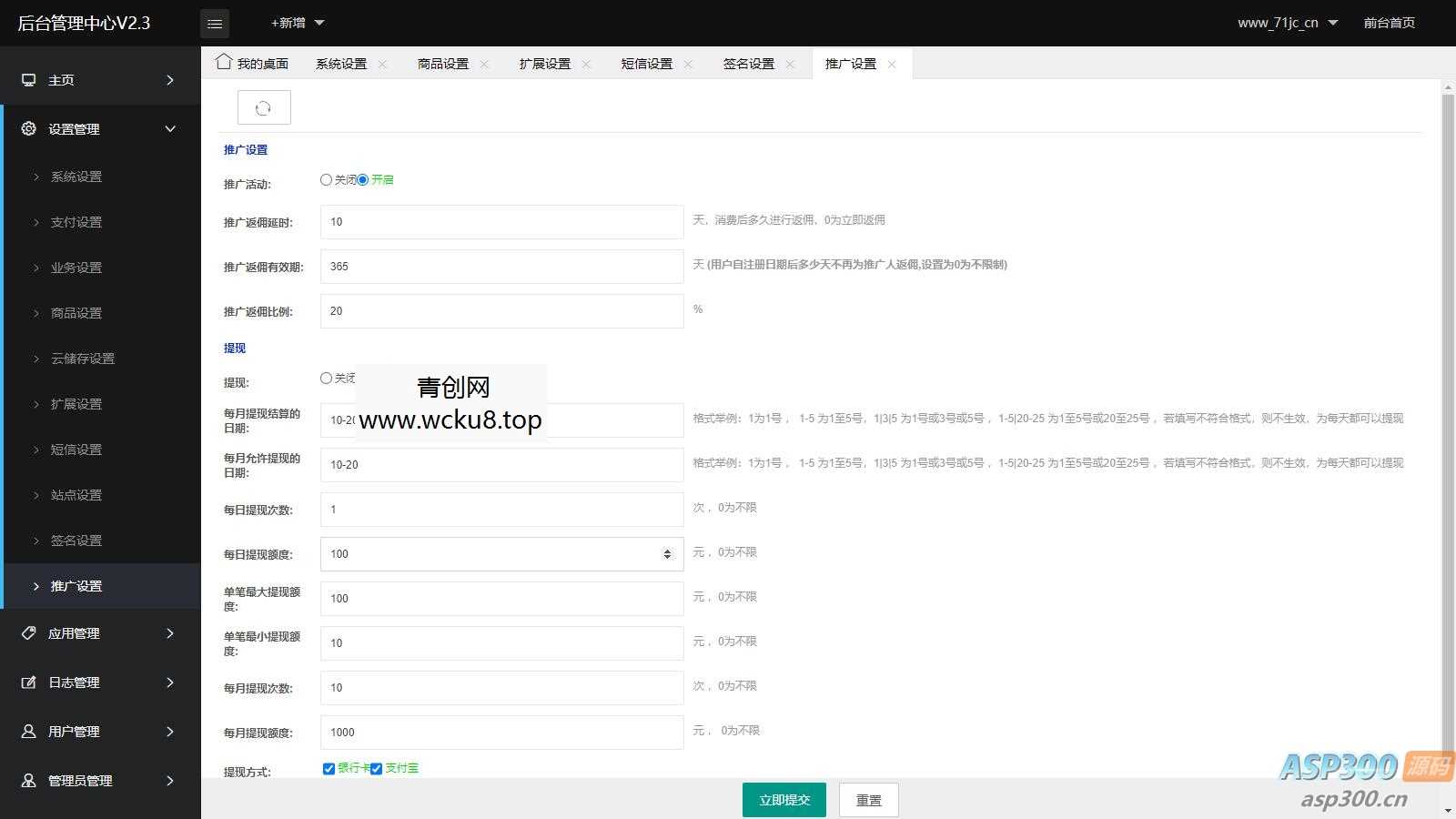The image size is (1456, 819).
Task: Click the 设置管理 gear icon
Action: tap(27, 128)
